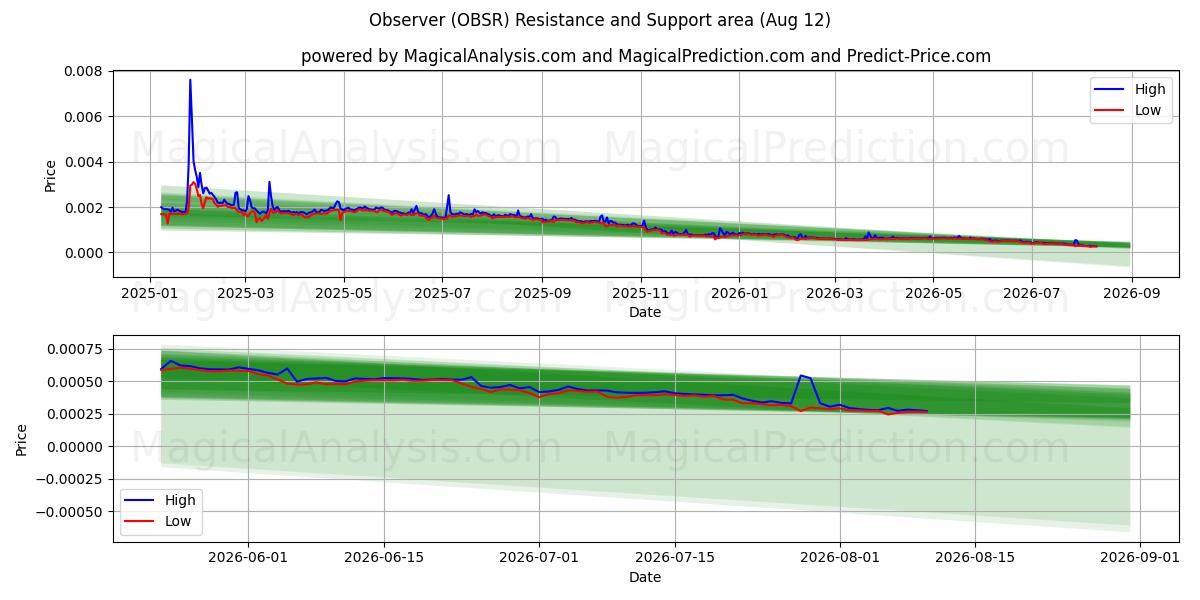Click the 0.002 y-axis tick label
Viewport: 1200px width, 600px height.
click(x=84, y=208)
